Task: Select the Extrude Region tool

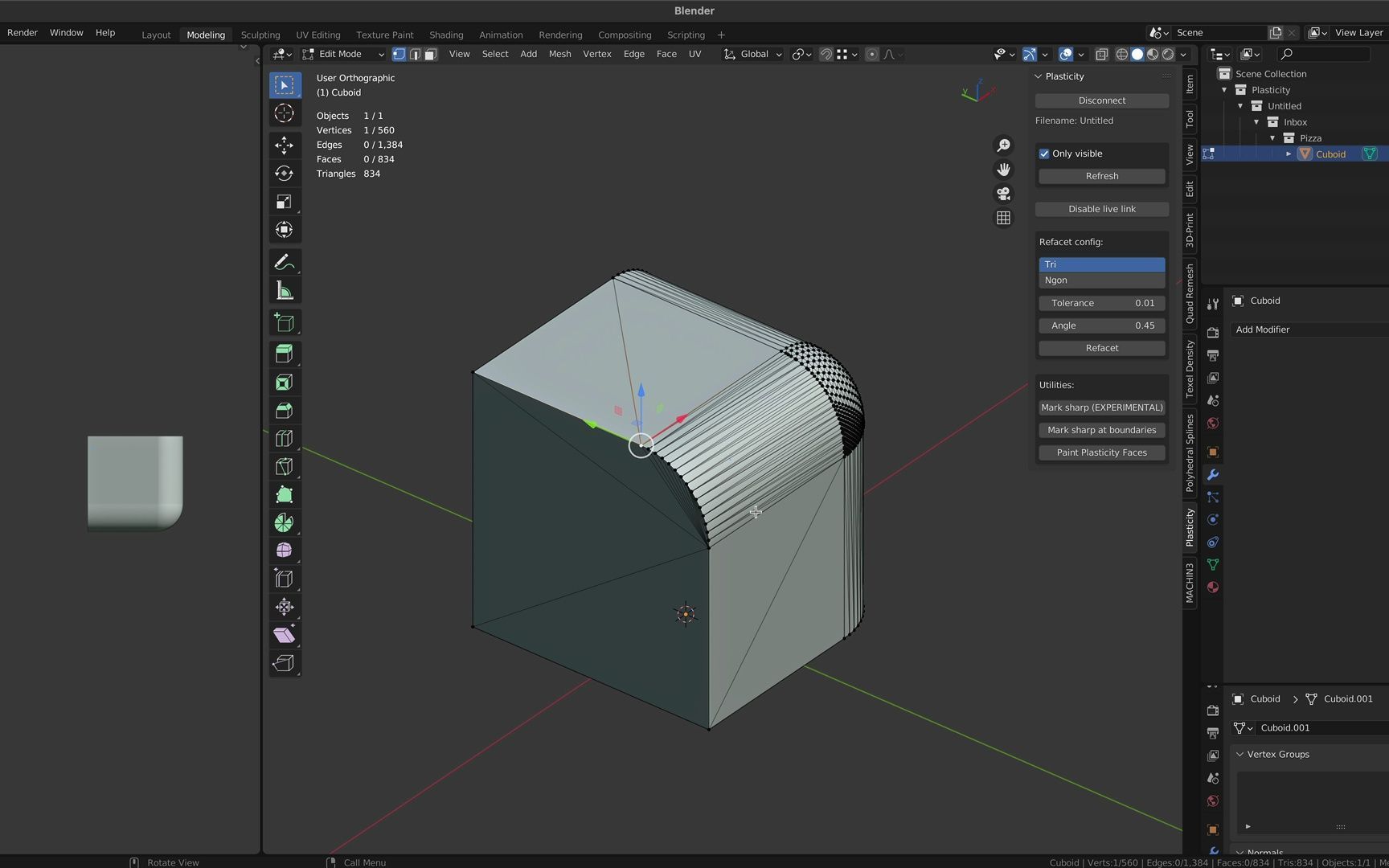Action: click(284, 354)
